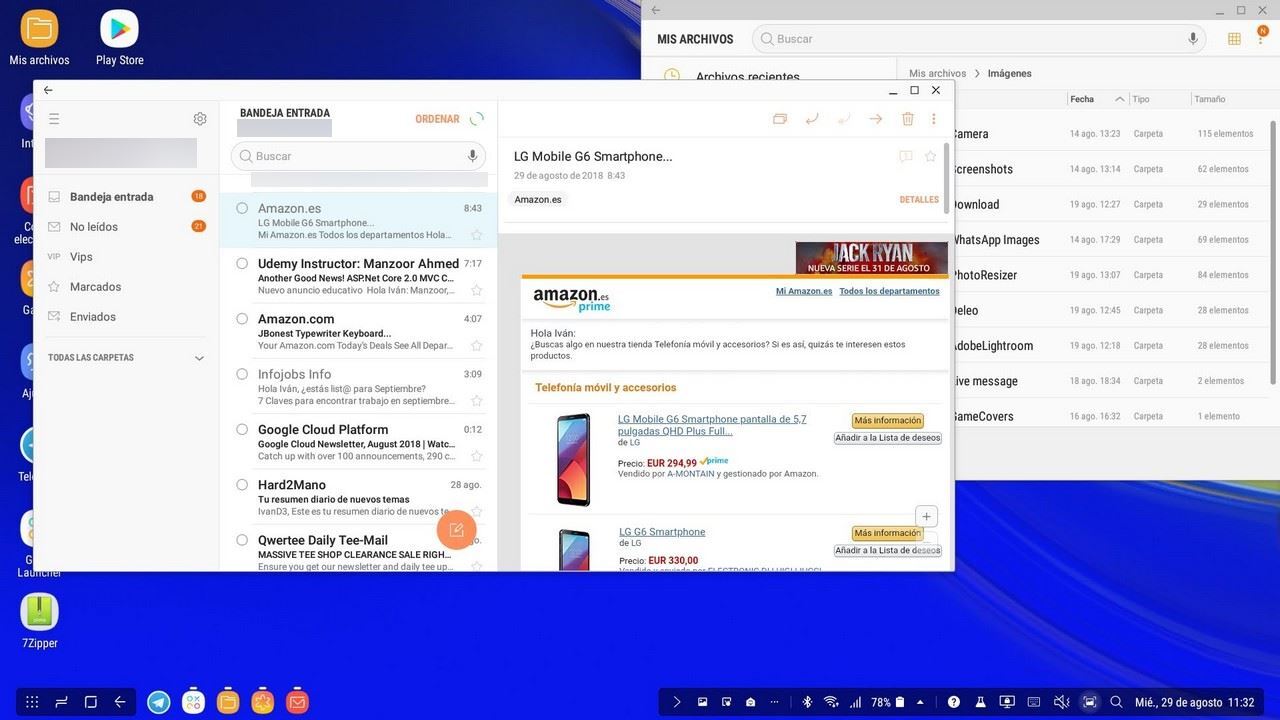Image resolution: width=1280 pixels, height=720 pixels.
Task: Click the help question mark tray icon
Action: tap(954, 702)
